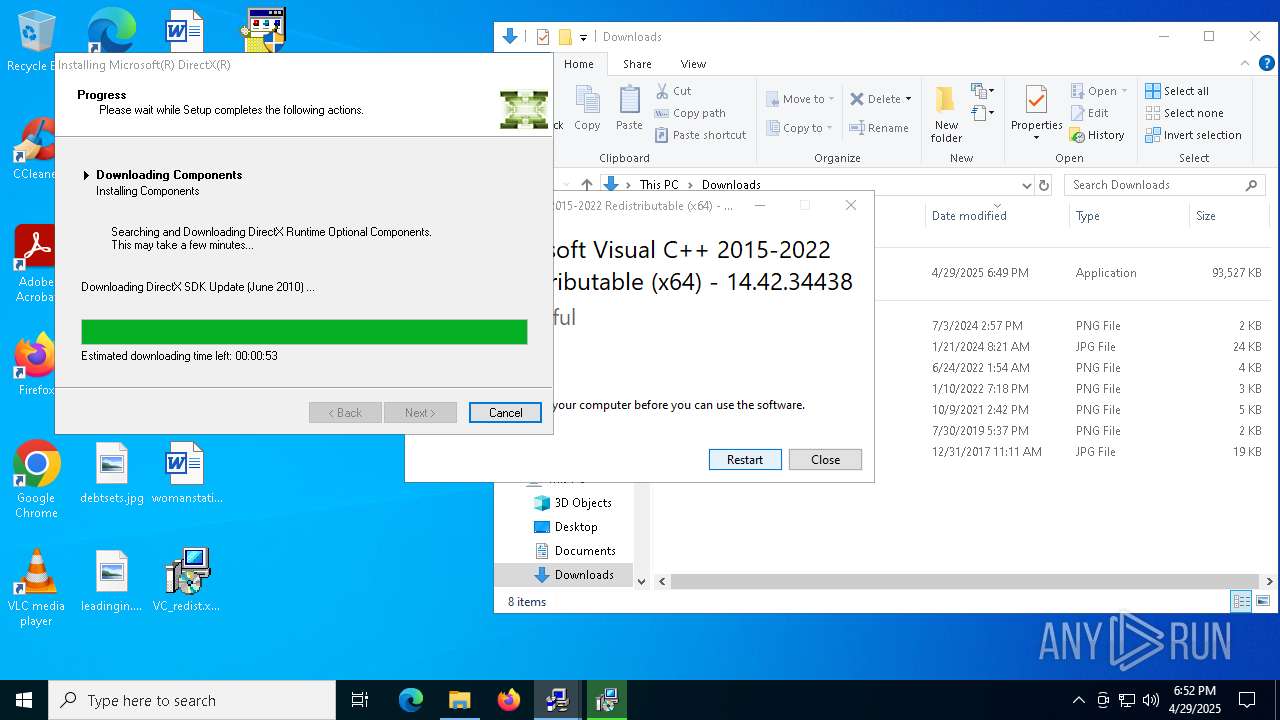The width and height of the screenshot is (1280, 720).
Task: Click the Start button
Action: click(24, 700)
